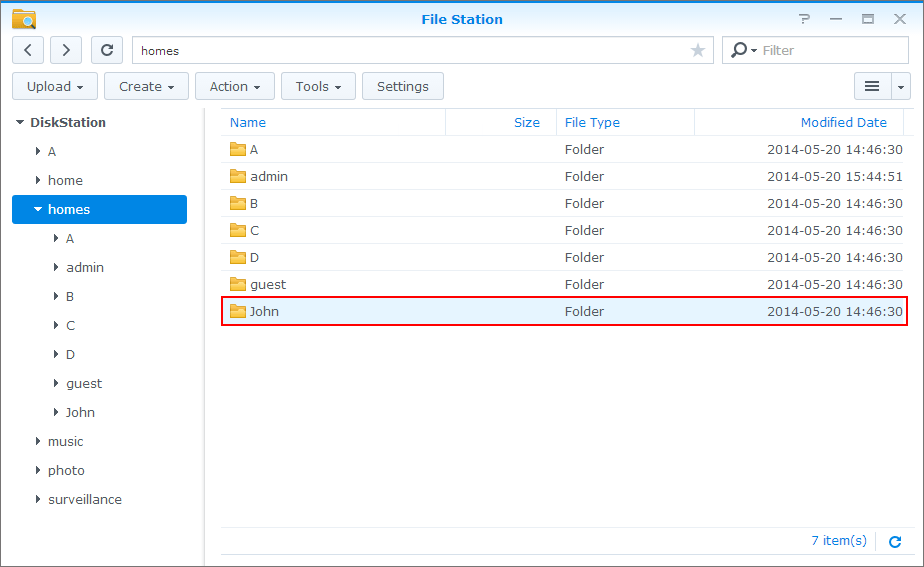Click the folder icon next to John
The image size is (924, 567).
237,311
